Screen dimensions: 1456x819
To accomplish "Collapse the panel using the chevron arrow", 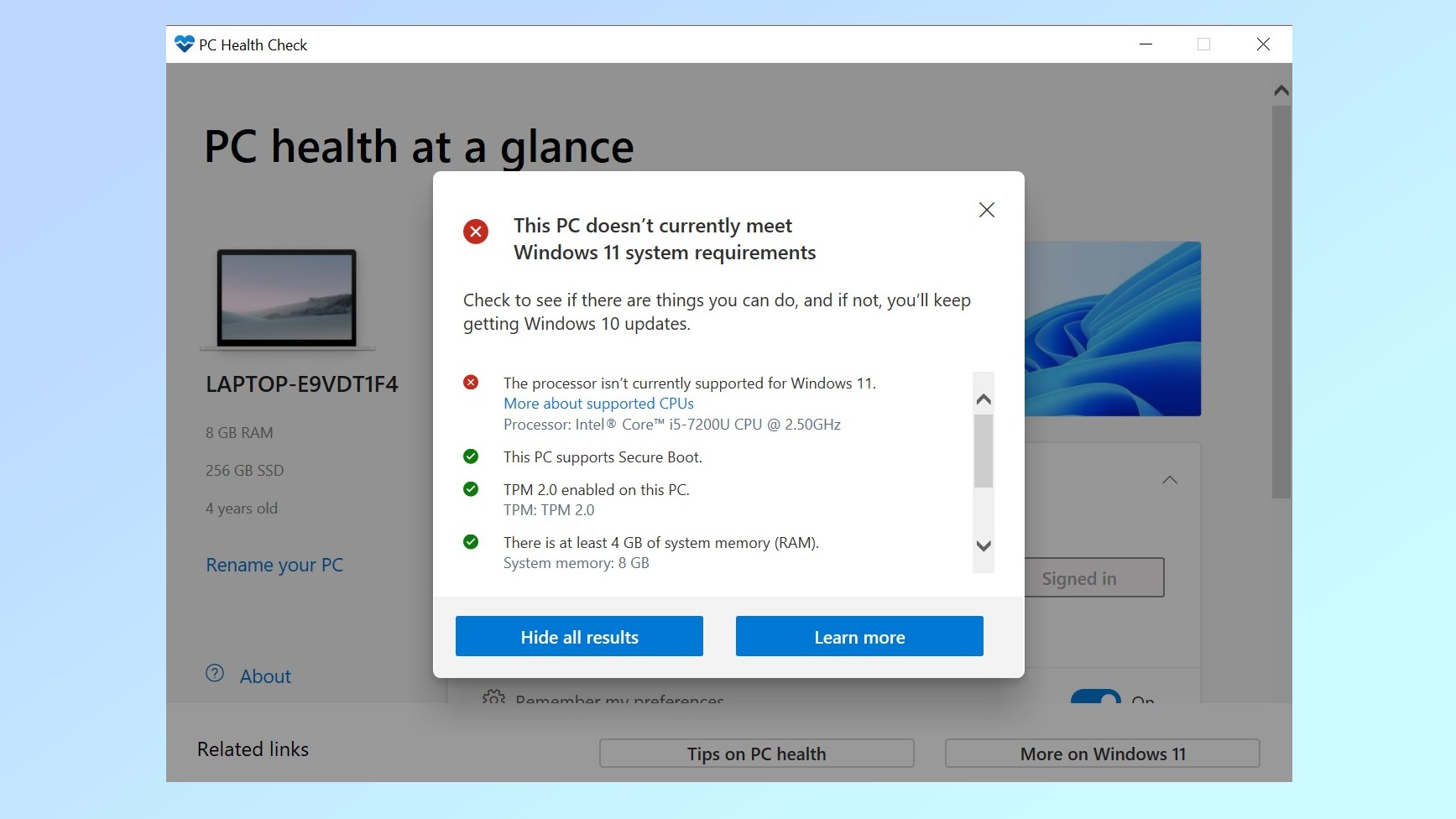I will click(x=1169, y=480).
